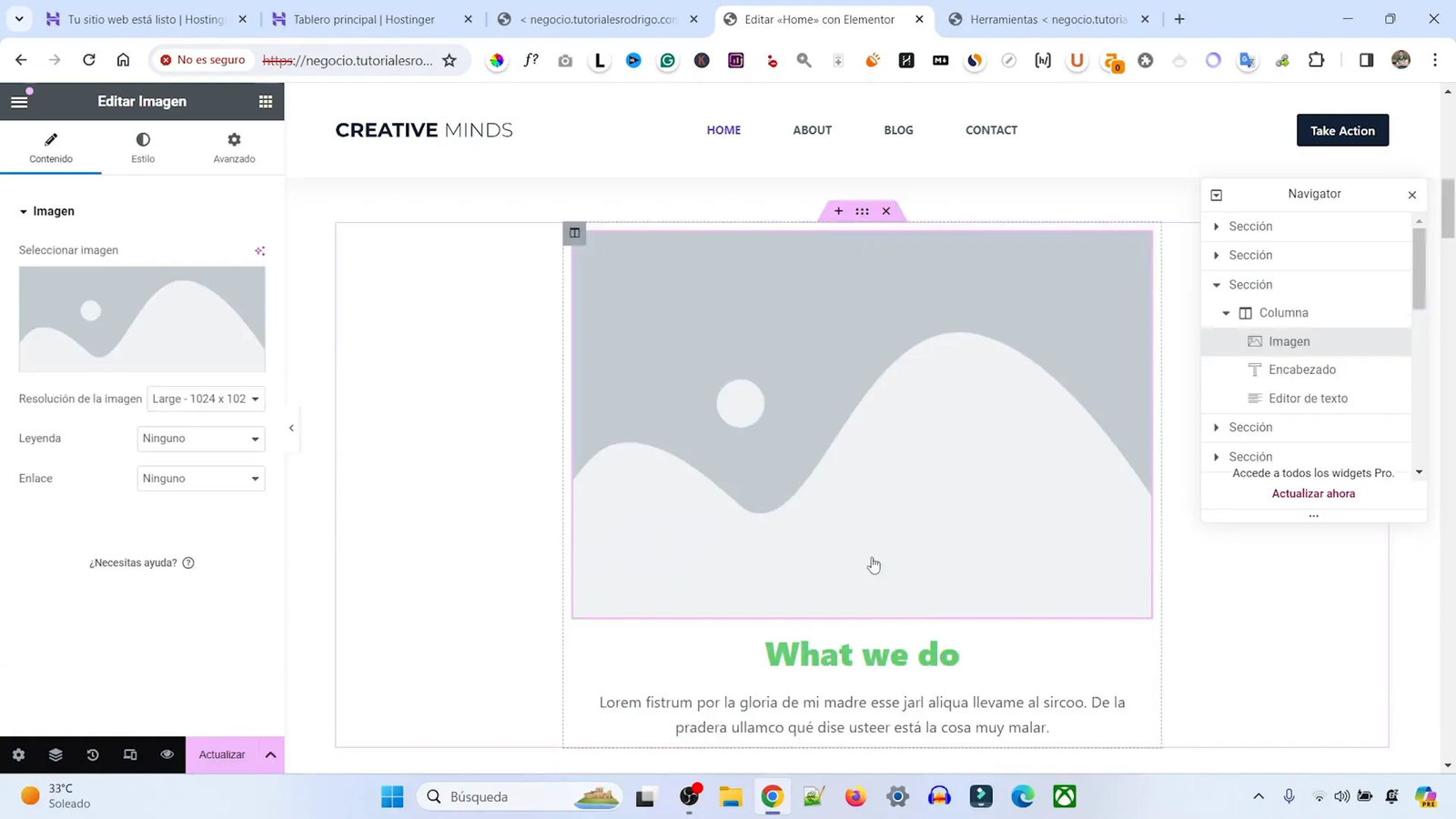Open revision history icon in Elementor footer
The height and width of the screenshot is (819, 1456).
[x=92, y=754]
